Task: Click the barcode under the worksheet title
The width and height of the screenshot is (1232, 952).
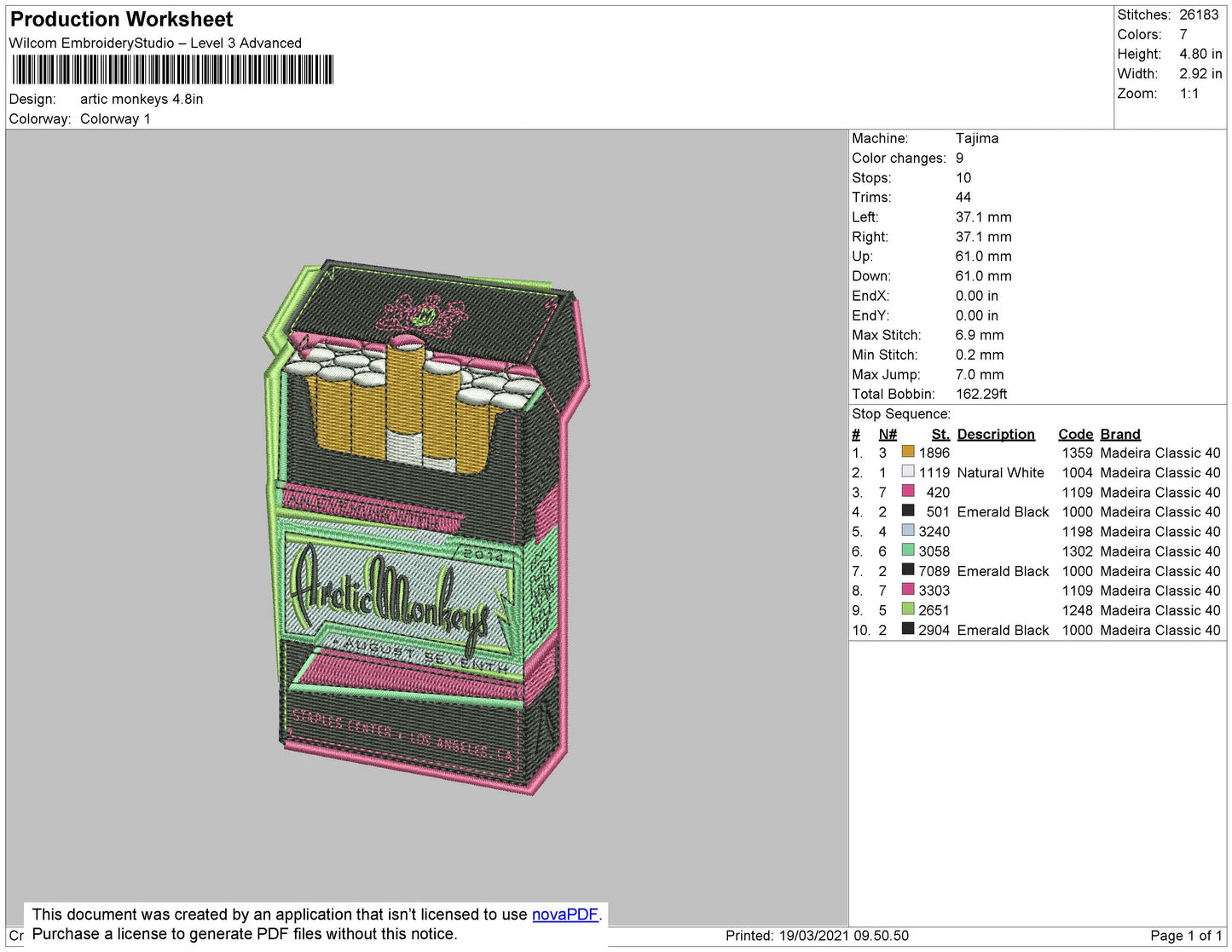Action: coord(172,70)
